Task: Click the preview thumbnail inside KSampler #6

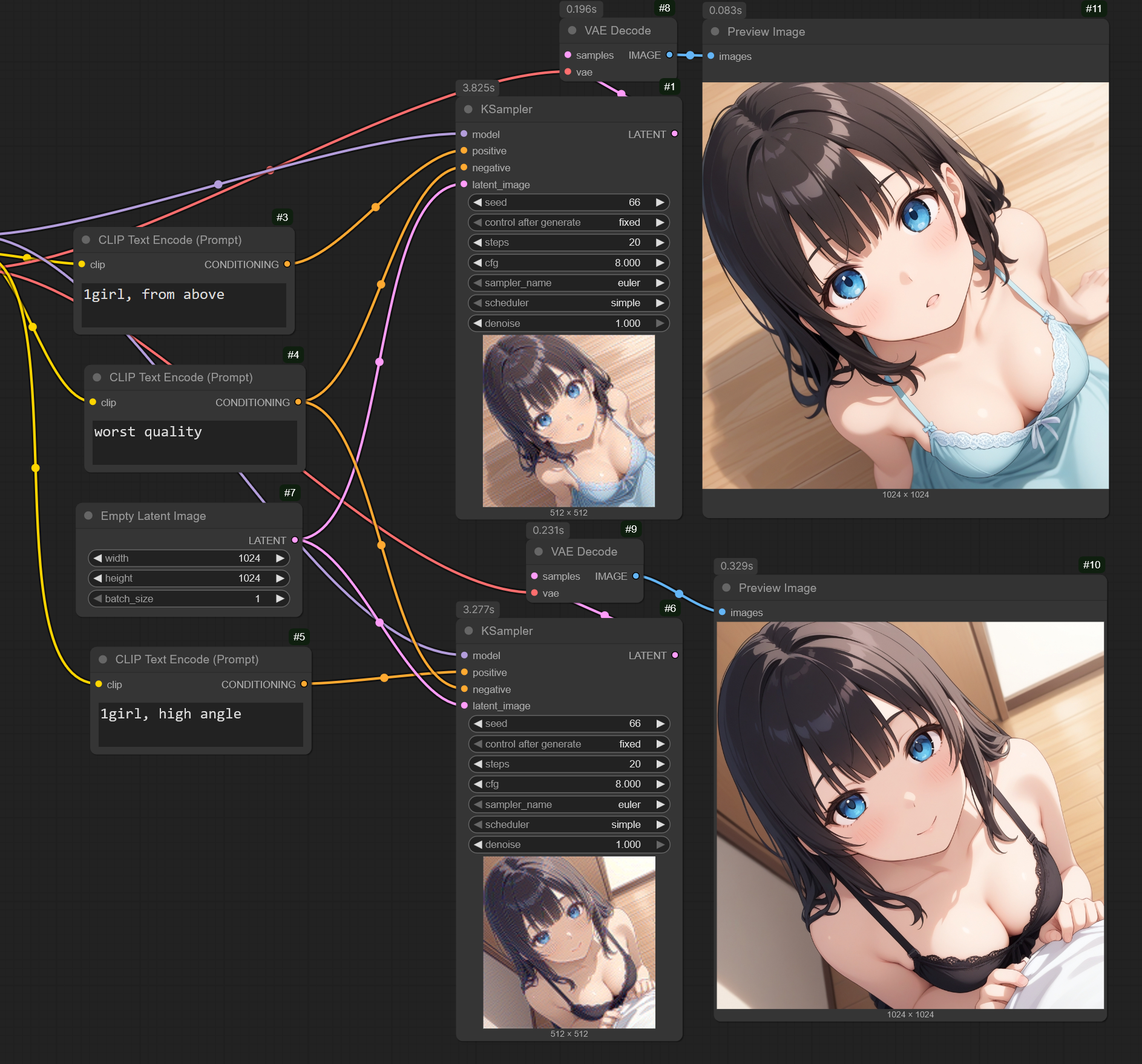Action: [x=569, y=942]
